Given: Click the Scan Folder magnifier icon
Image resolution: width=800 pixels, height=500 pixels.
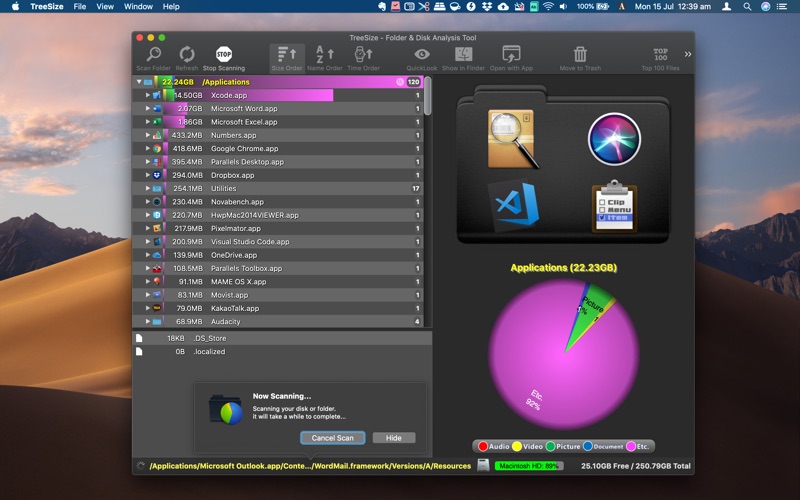Looking at the screenshot, I should tap(154, 54).
